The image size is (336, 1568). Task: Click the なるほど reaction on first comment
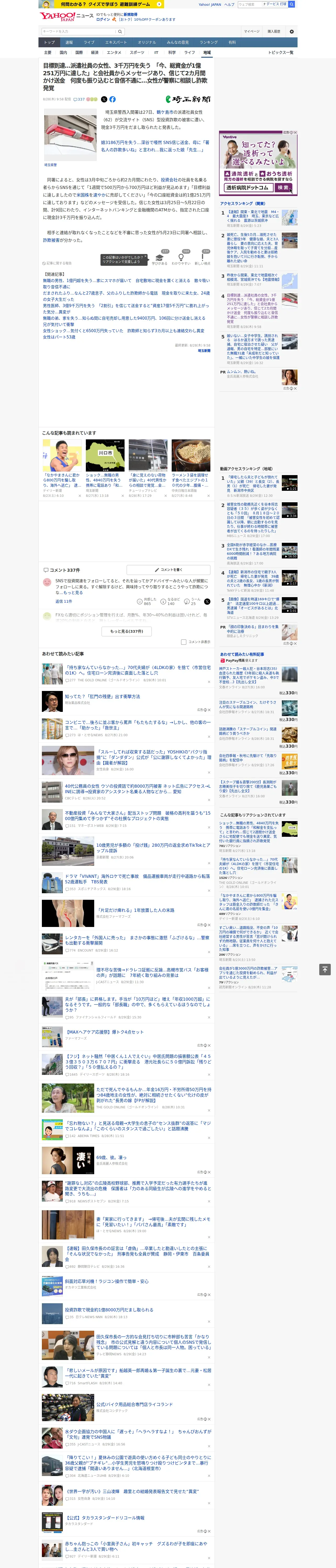[x=171, y=601]
